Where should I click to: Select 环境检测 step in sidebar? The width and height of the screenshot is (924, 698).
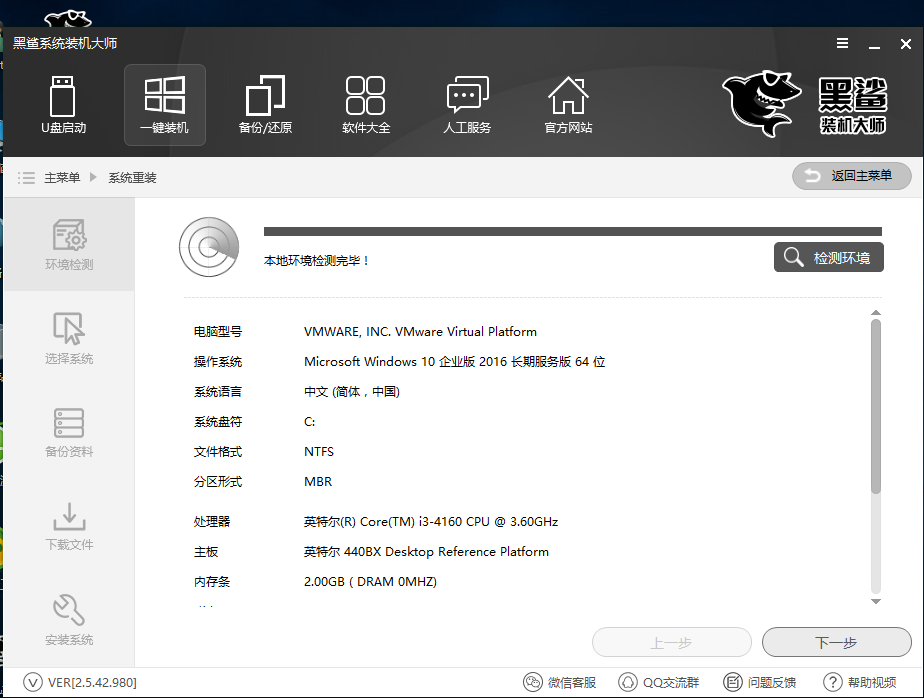pos(69,244)
